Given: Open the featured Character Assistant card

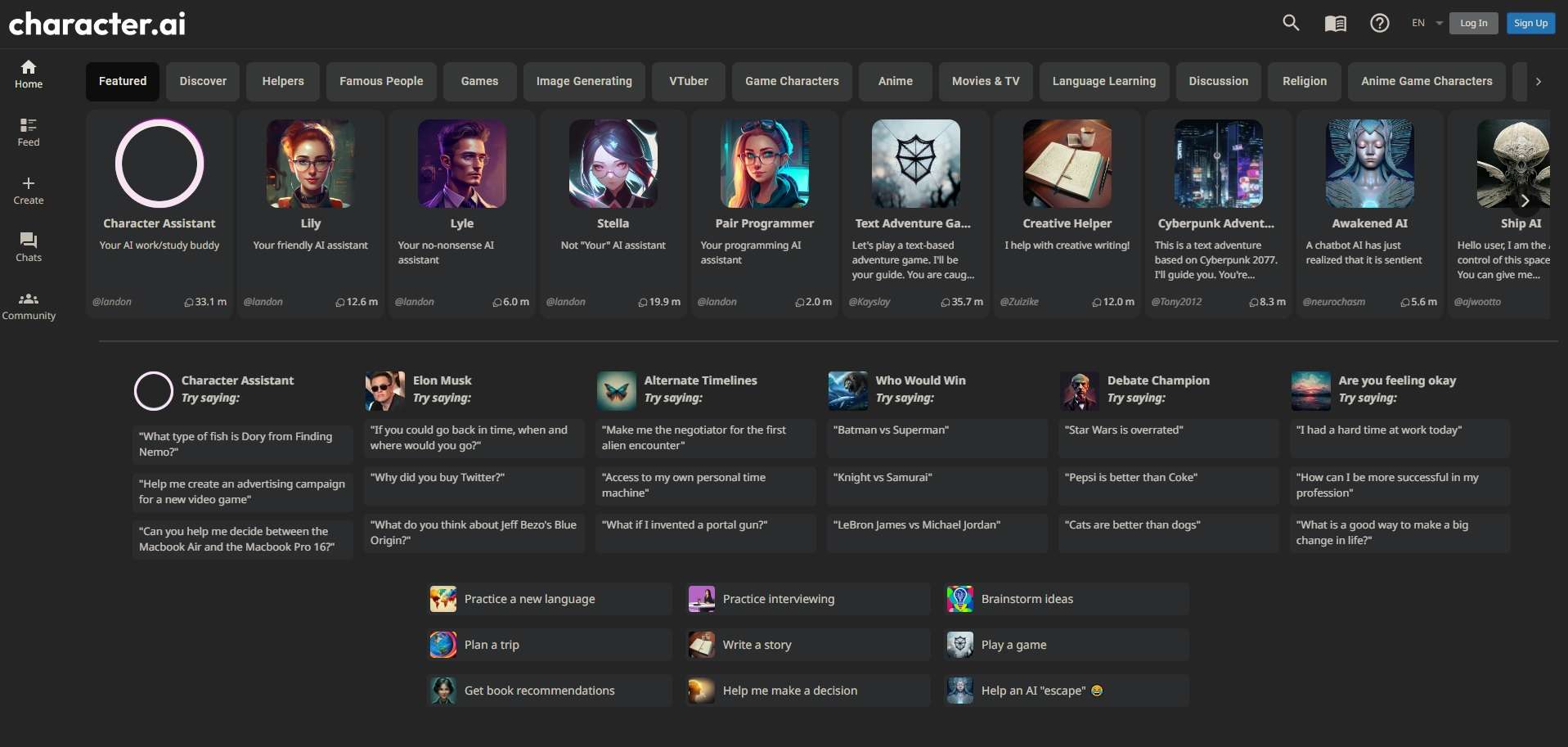Looking at the screenshot, I should [159, 214].
